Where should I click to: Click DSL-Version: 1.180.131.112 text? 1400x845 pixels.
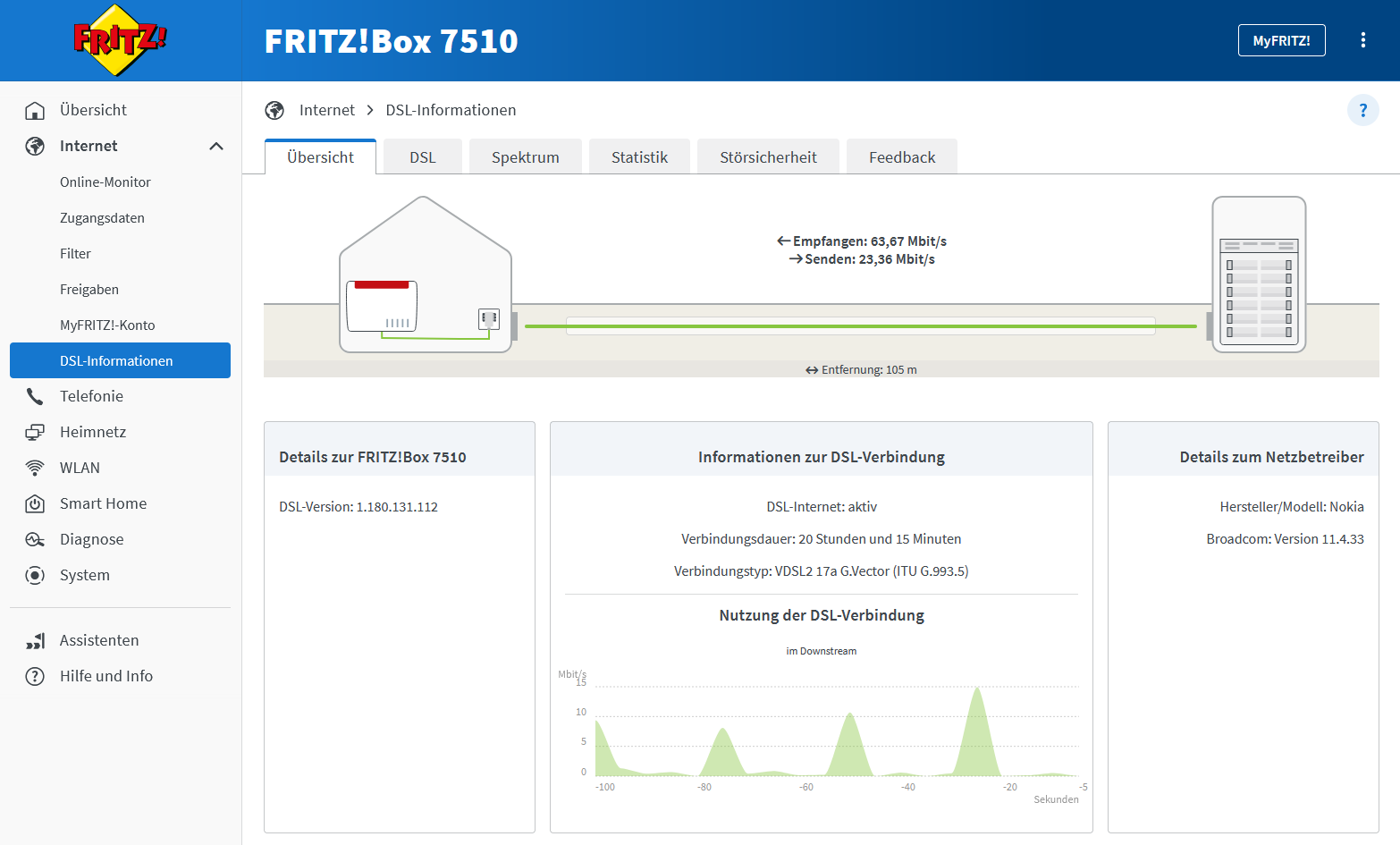[x=358, y=507]
